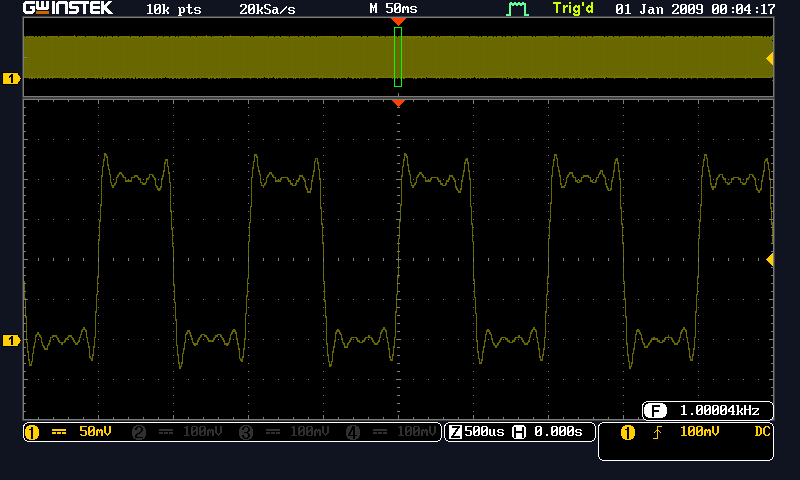Click the horizontal position H icon
Viewport: 800px width, 480px height.
pos(518,432)
